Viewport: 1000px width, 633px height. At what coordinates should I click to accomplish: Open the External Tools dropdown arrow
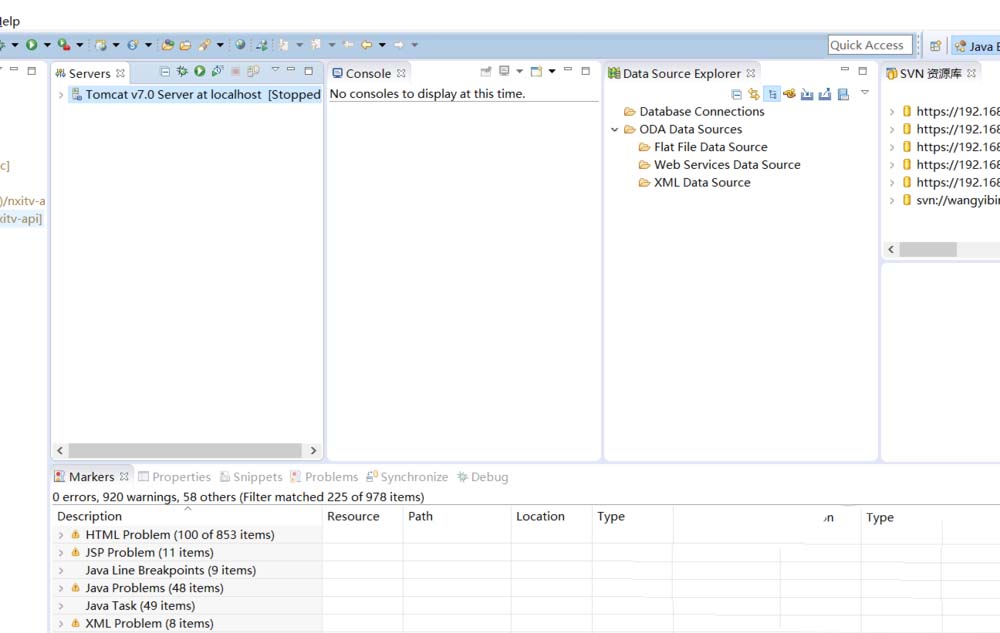(80, 45)
